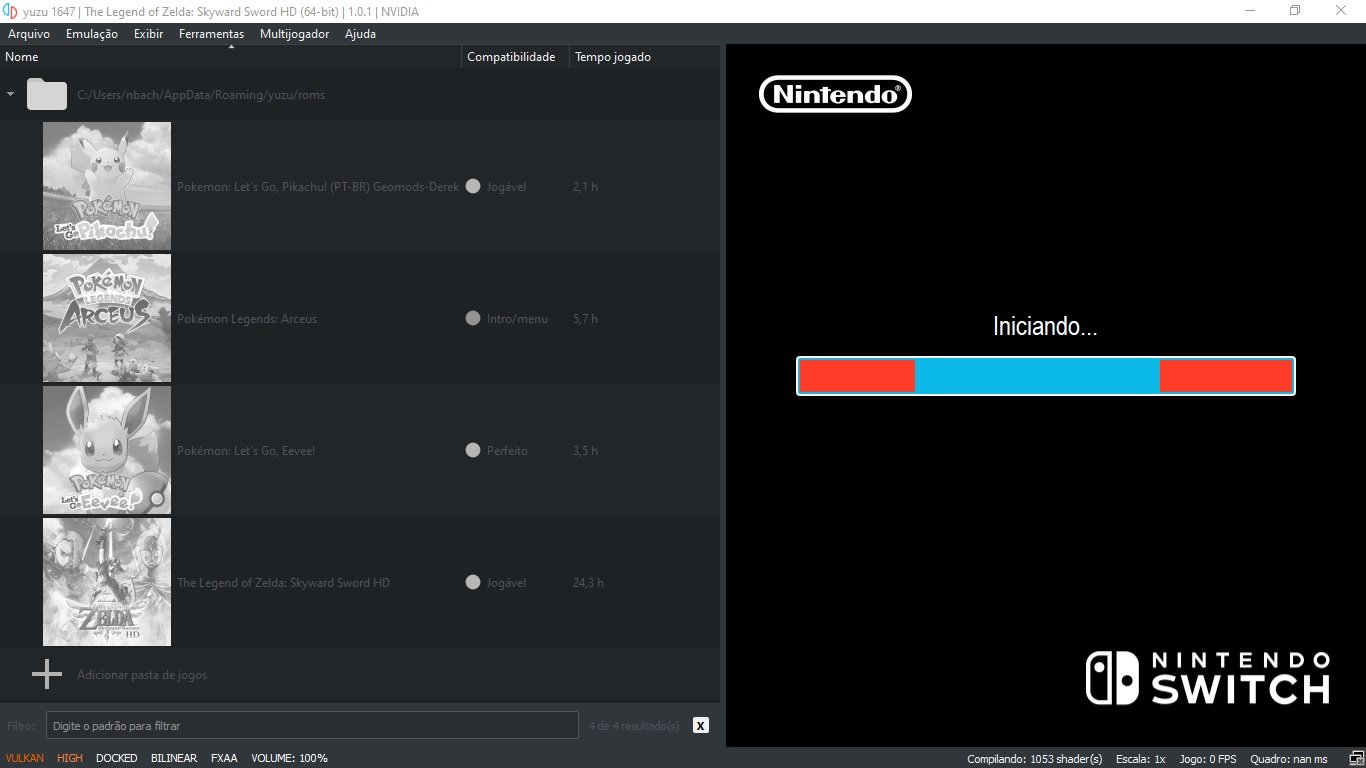Screen dimensions: 1366x768
Task: Click the Pokémon: Let's Go, Eevee! title text
Action: pos(246,451)
